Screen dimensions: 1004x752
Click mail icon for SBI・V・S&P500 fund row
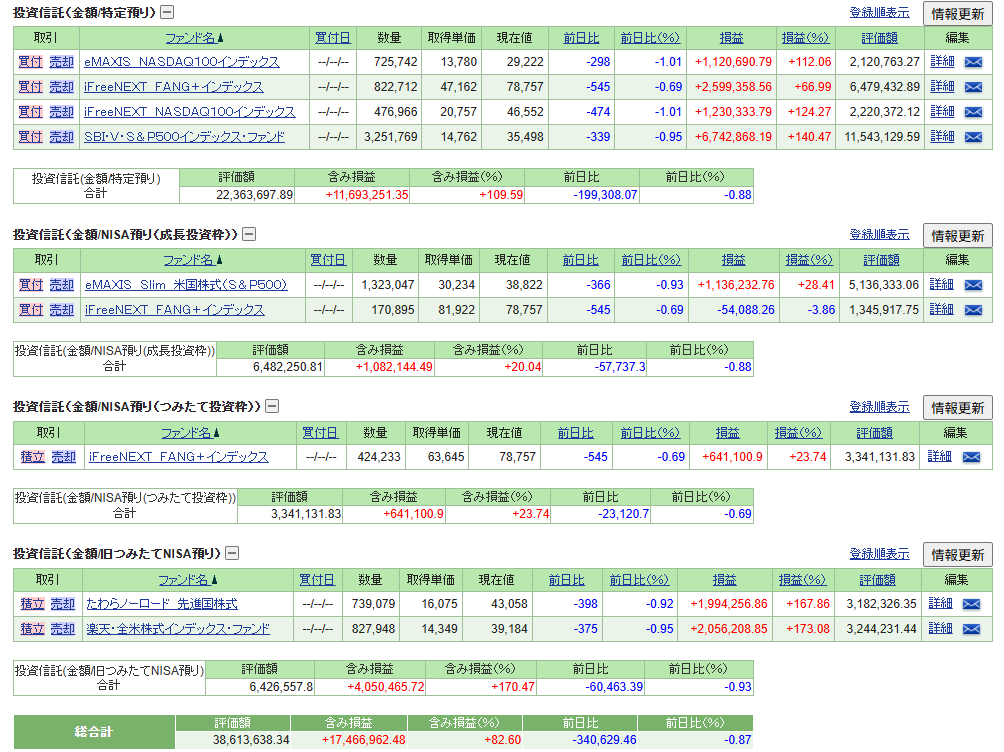click(972, 137)
